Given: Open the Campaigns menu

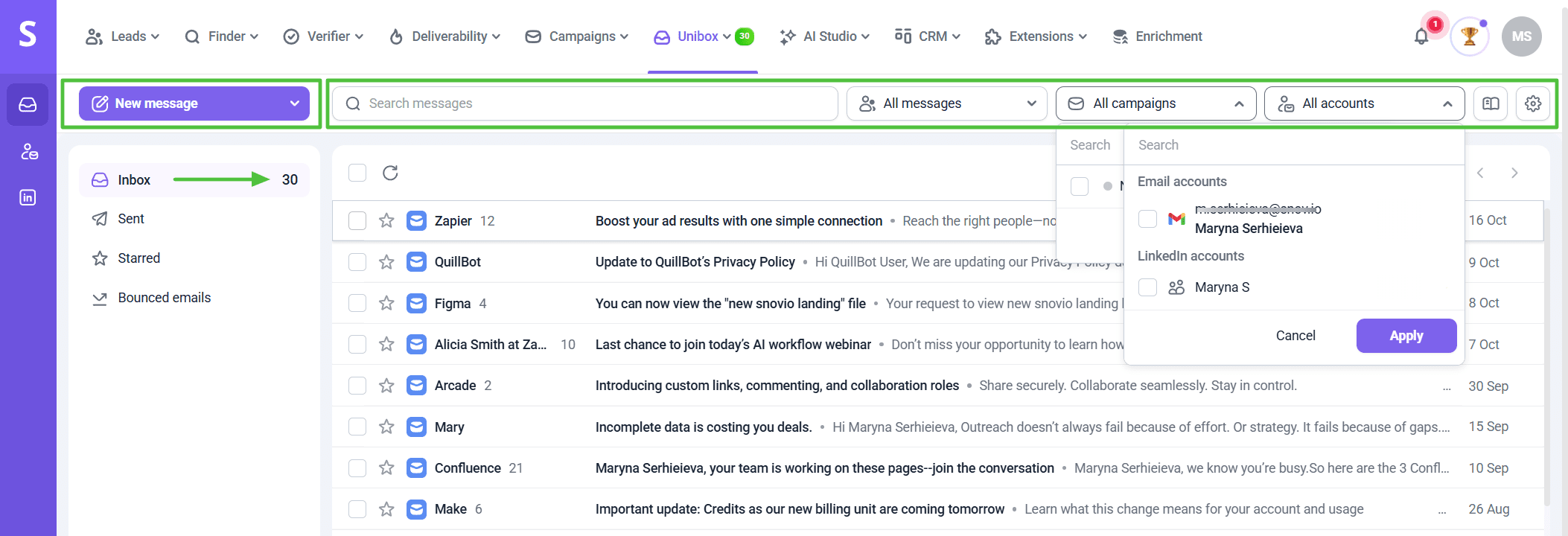Looking at the screenshot, I should click(577, 36).
